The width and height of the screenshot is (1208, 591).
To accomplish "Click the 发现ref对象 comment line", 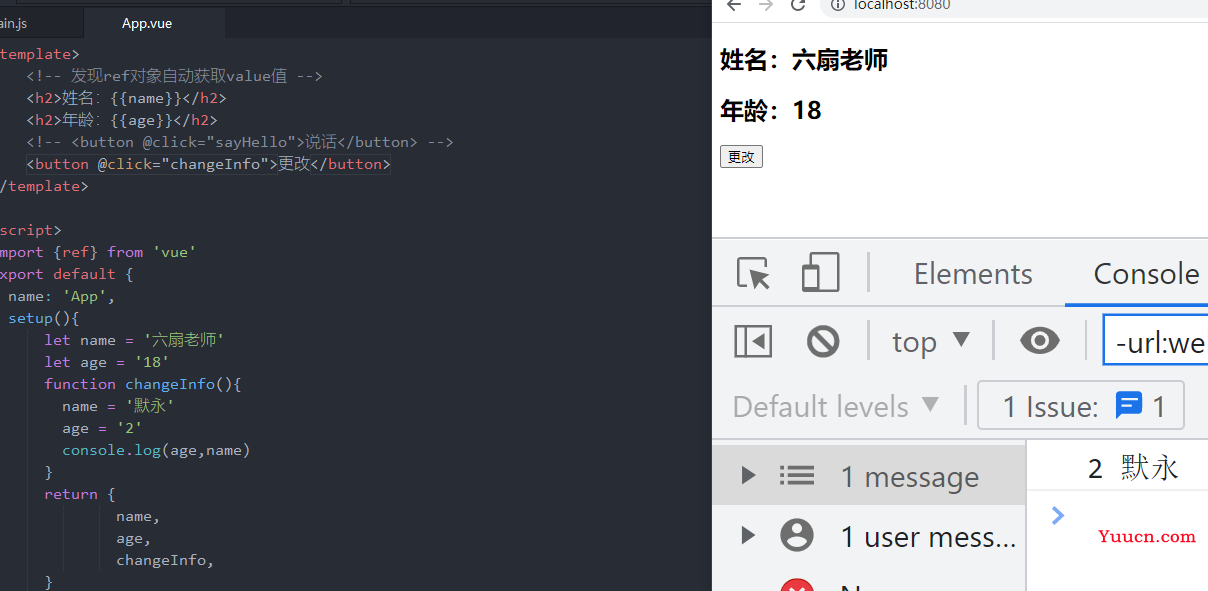I will click(x=174, y=76).
